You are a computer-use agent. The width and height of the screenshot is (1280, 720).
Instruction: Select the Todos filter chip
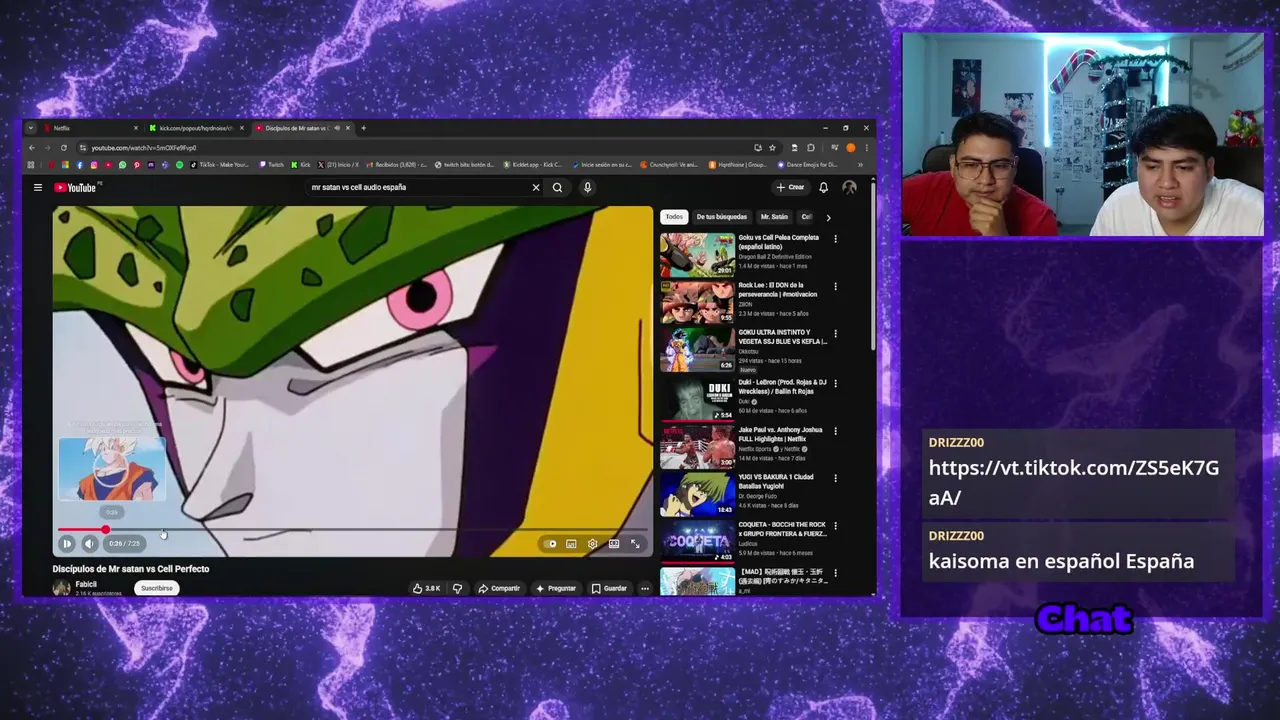pos(674,217)
